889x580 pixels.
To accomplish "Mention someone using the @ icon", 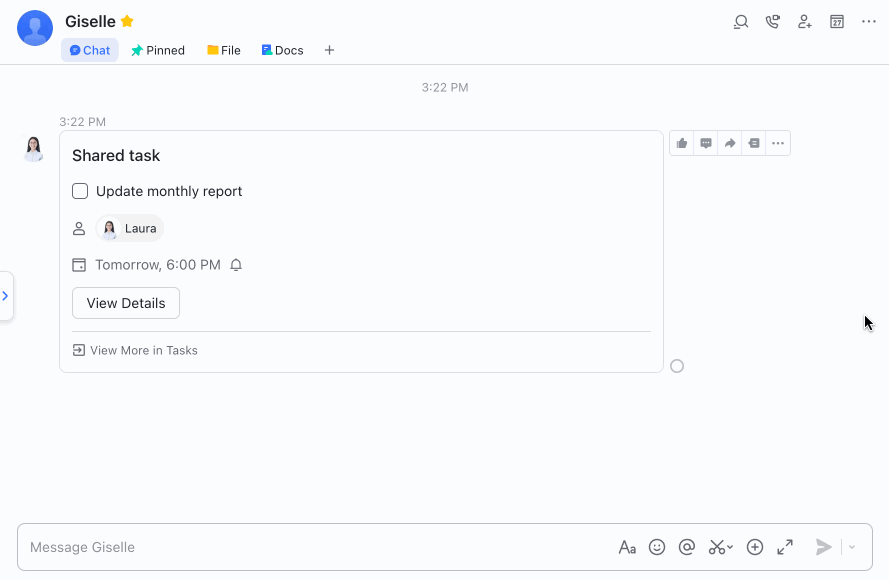I will coord(687,547).
